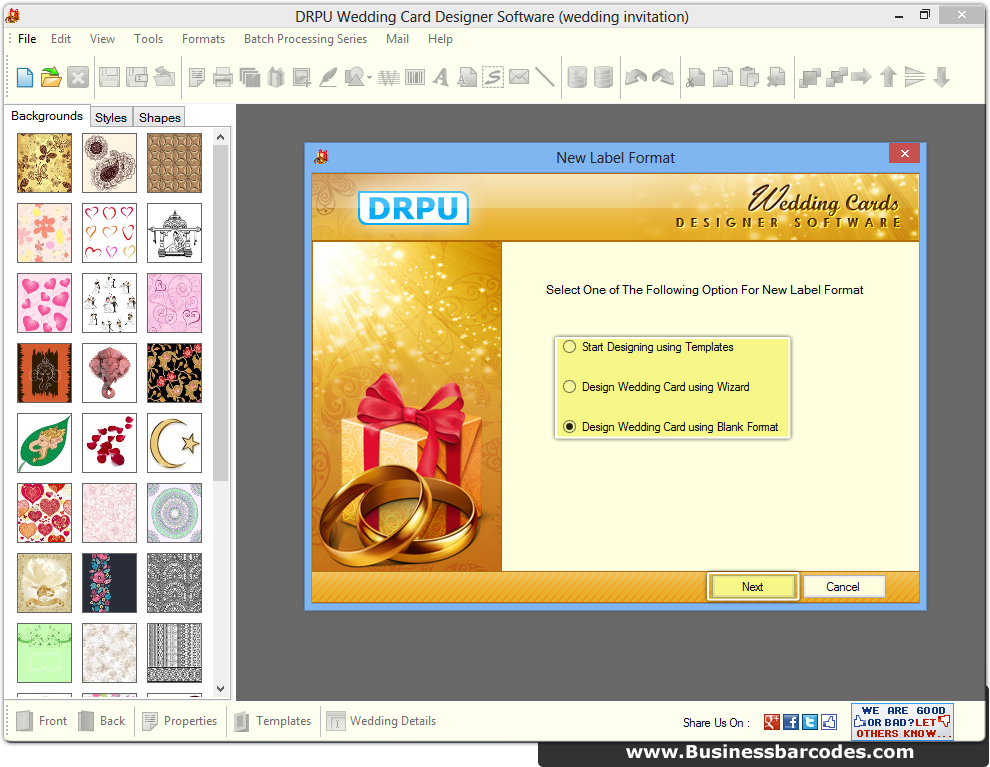Select the signature S tool icon
This screenshot has height=767, width=990.
493,78
